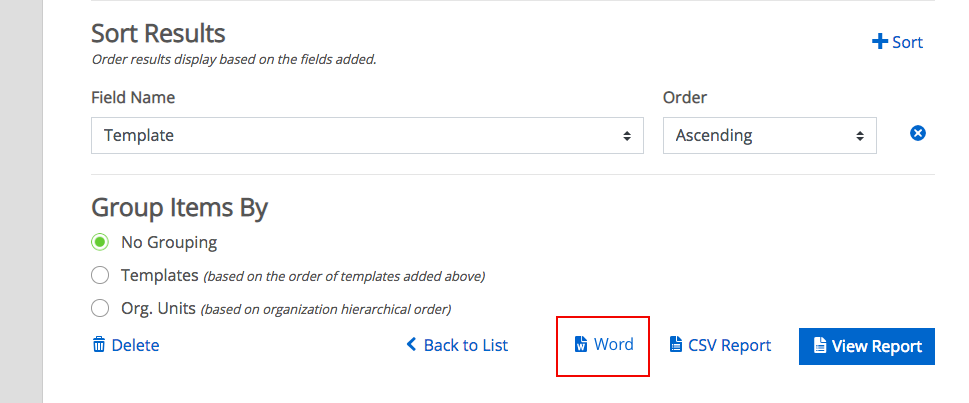Go back using the Back to List text

(x=466, y=345)
